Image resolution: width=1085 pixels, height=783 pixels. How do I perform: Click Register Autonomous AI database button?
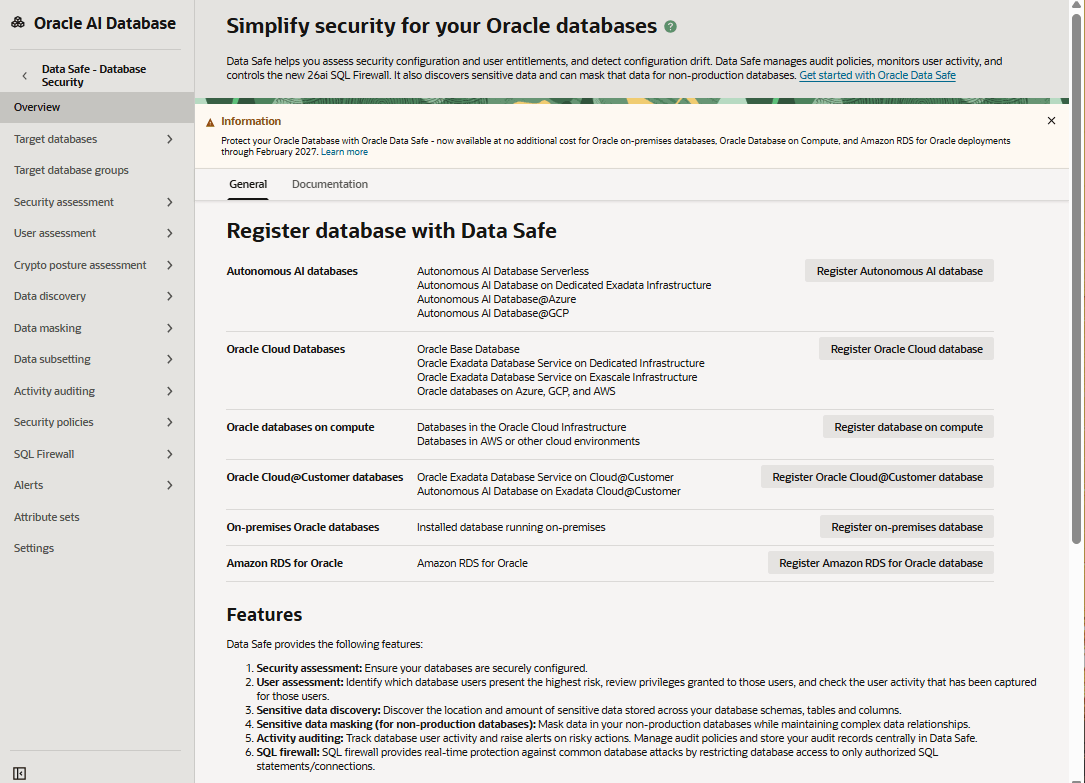coord(899,271)
